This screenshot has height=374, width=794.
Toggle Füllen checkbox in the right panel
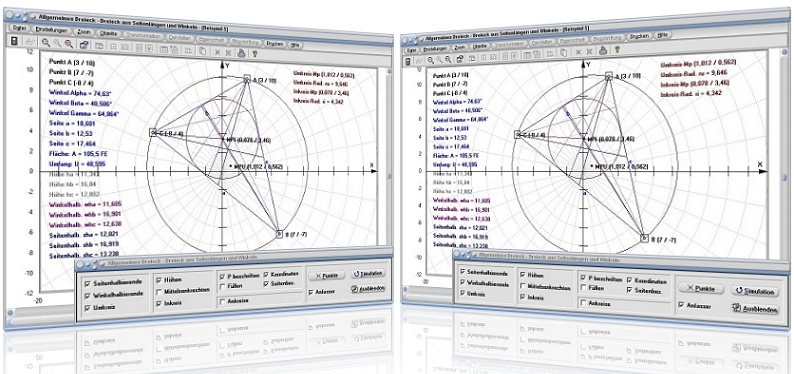[584, 287]
